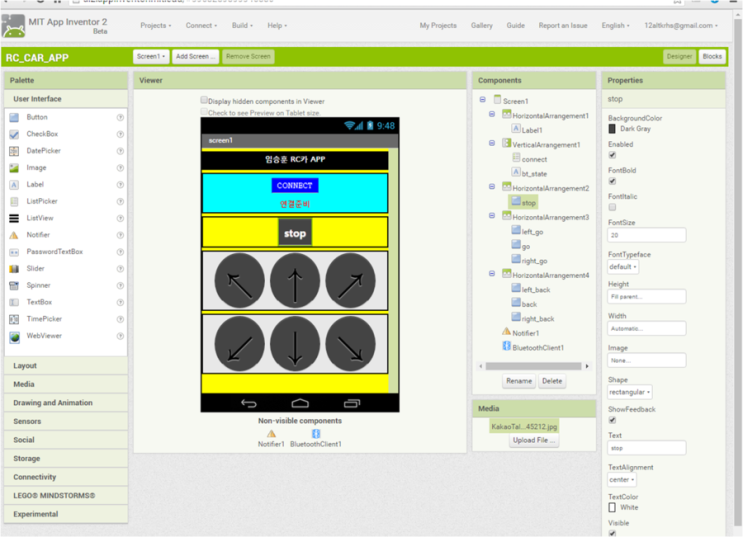The width and height of the screenshot is (743, 537).
Task: Select the BluetoothClient1 non-visible component icon
Action: (x=316, y=433)
